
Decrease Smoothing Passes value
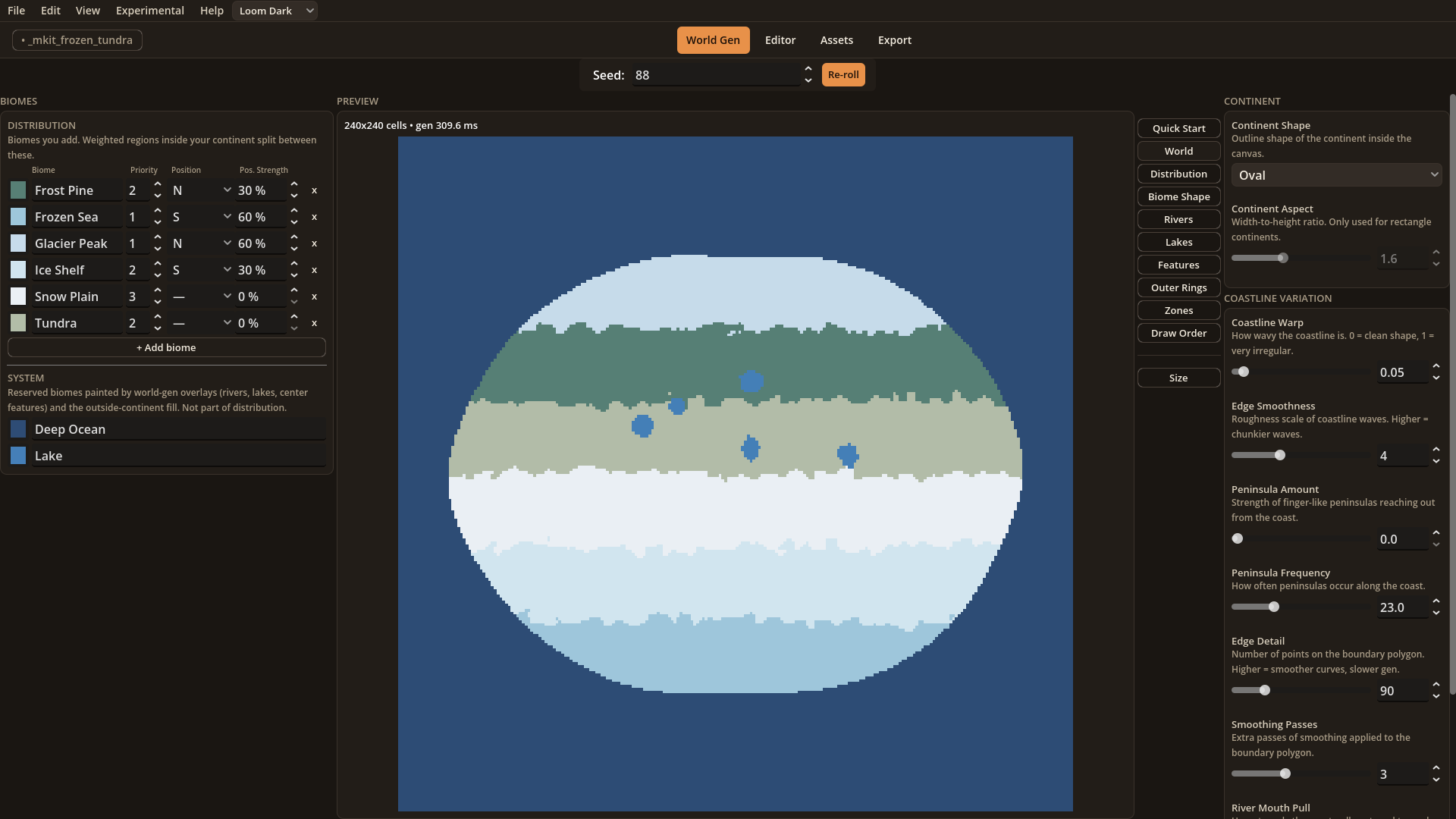1436,780
